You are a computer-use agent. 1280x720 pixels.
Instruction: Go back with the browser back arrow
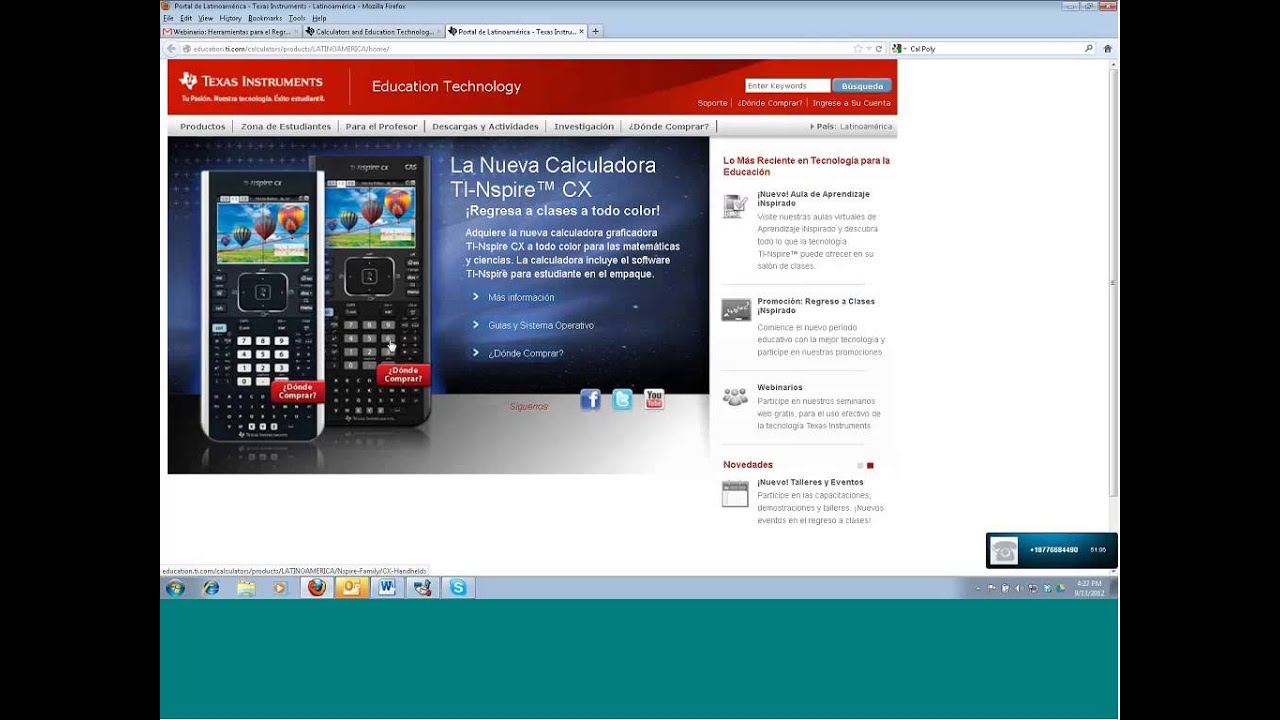pyautogui.click(x=172, y=48)
